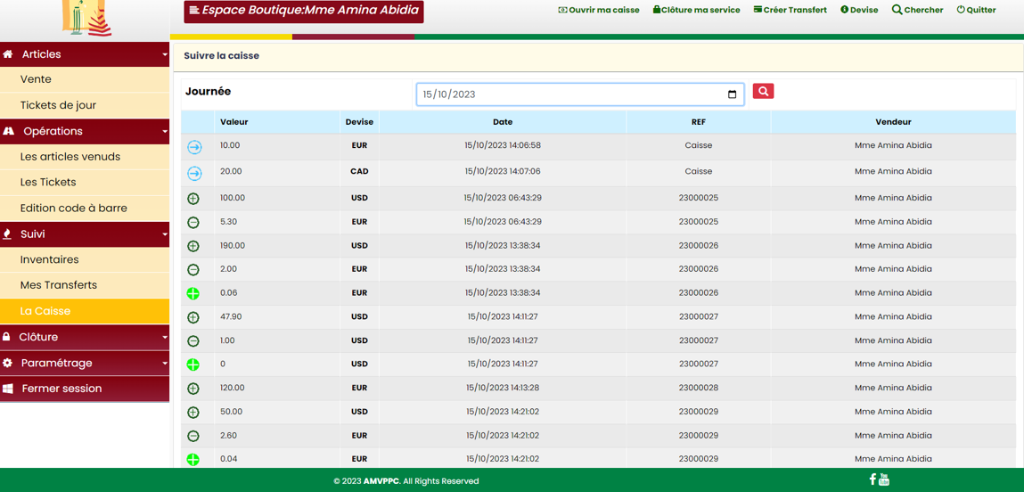Screen dimensions: 1024x492
Task: Click Clôture ma service link
Action: point(696,10)
